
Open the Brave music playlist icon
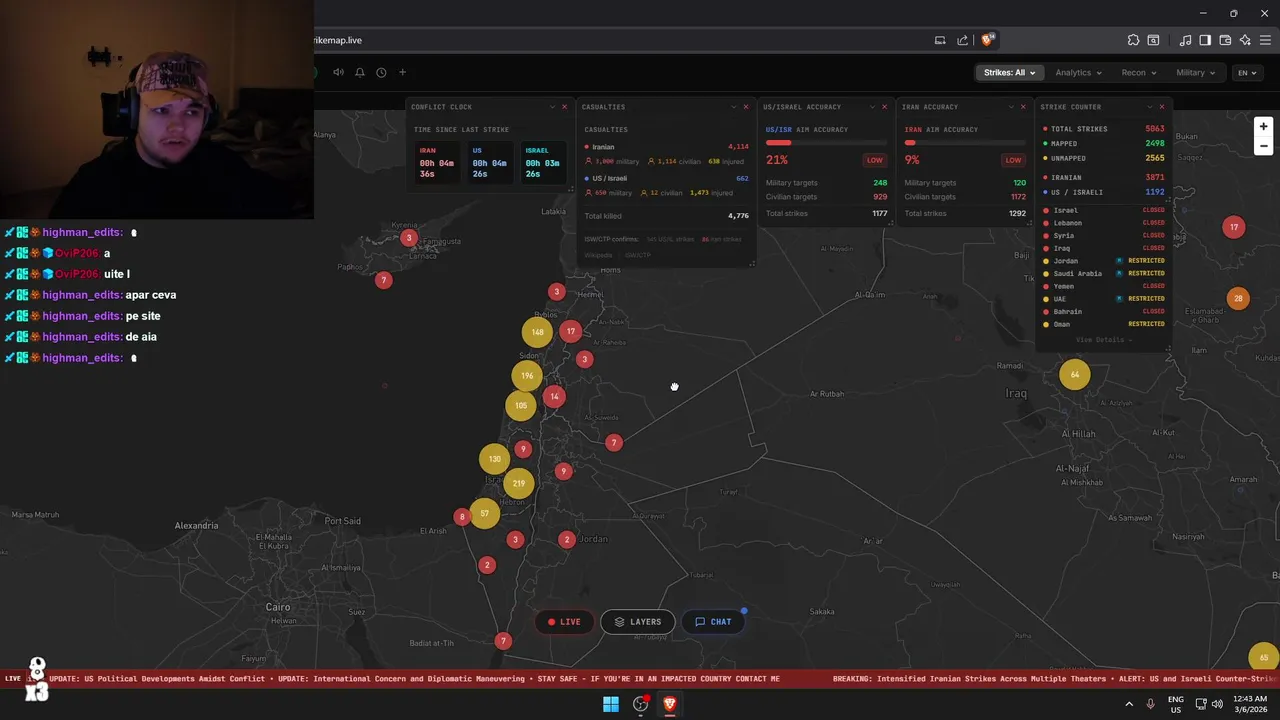[x=1185, y=40]
